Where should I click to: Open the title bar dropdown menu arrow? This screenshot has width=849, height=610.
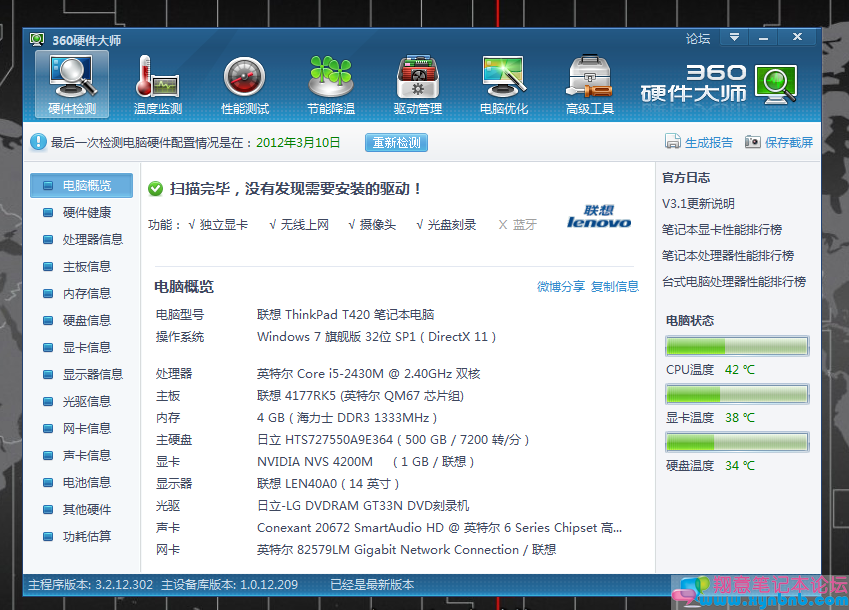coord(734,37)
